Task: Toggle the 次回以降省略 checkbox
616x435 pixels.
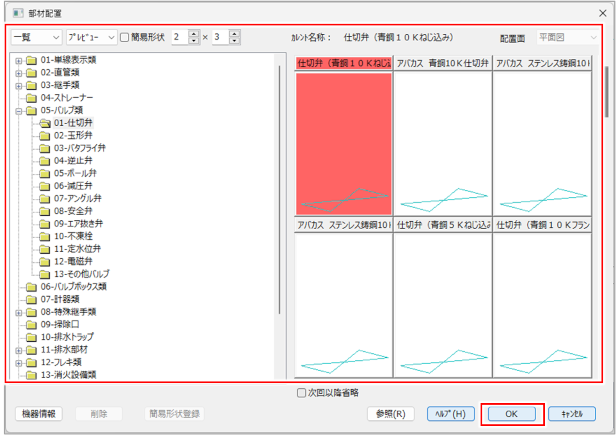Action: tap(302, 393)
